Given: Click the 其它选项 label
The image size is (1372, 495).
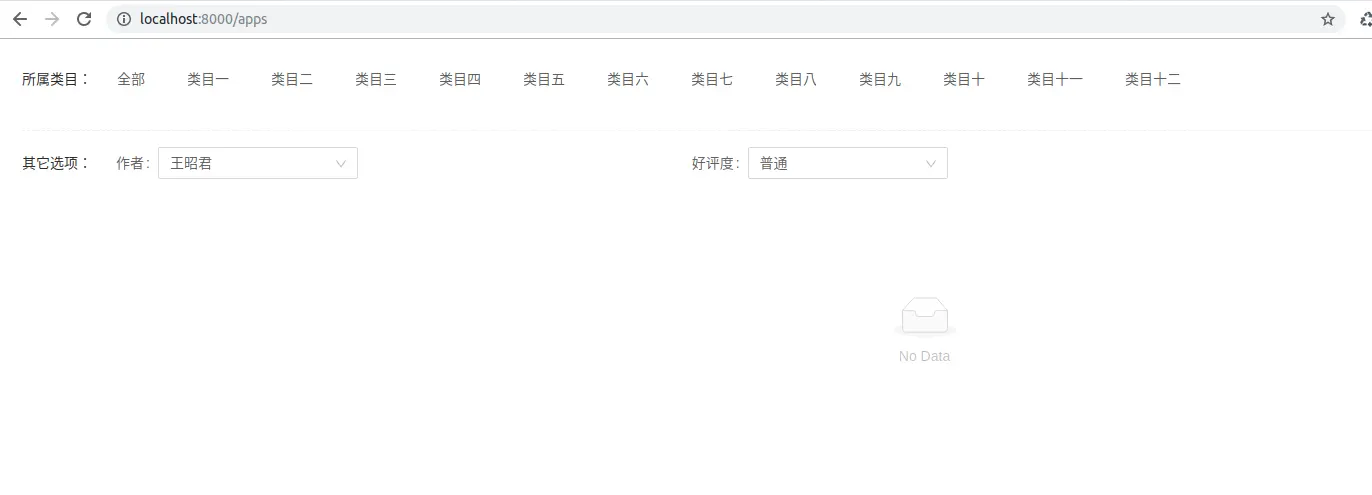Looking at the screenshot, I should pyautogui.click(x=56, y=163).
